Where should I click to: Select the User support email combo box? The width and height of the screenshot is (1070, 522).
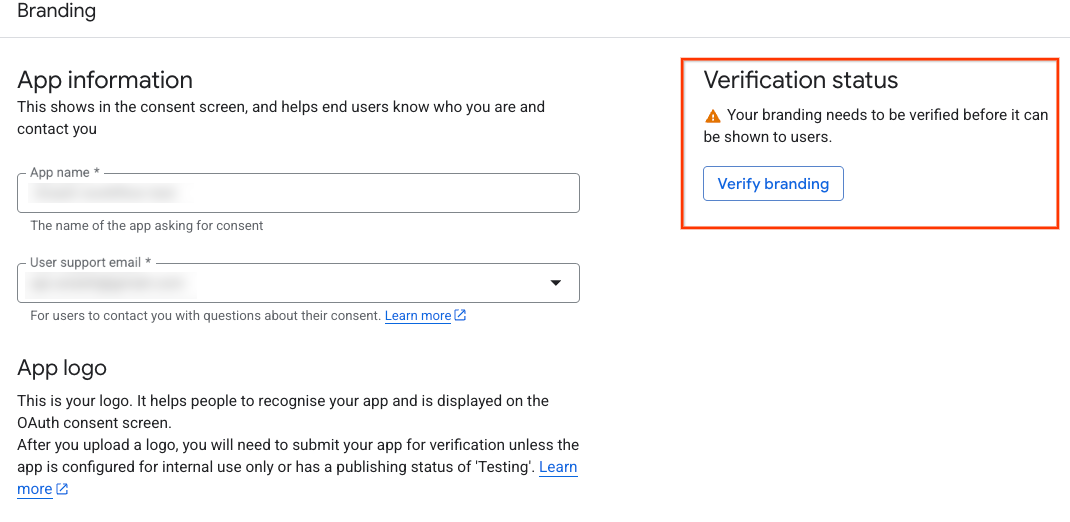(298, 283)
